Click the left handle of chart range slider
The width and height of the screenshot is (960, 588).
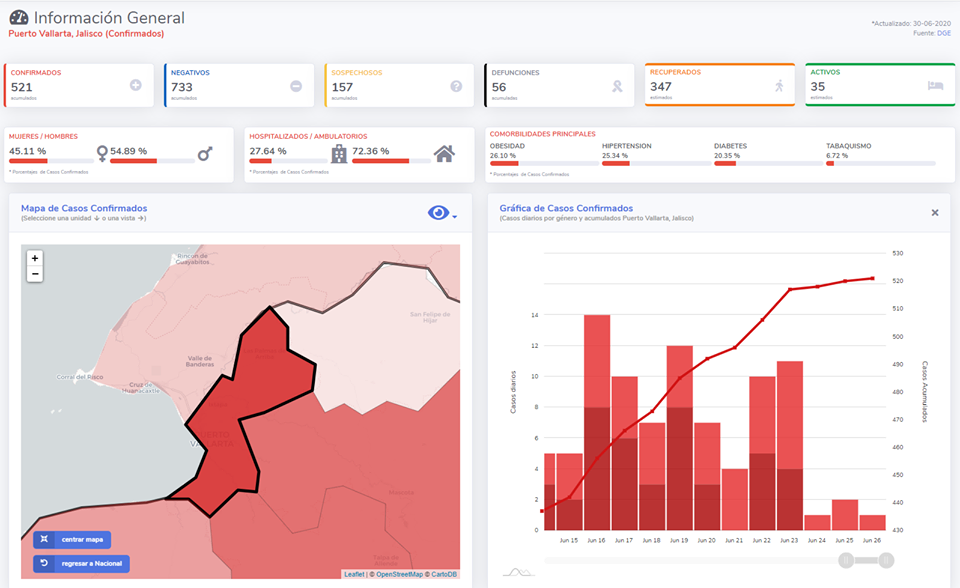[846, 560]
